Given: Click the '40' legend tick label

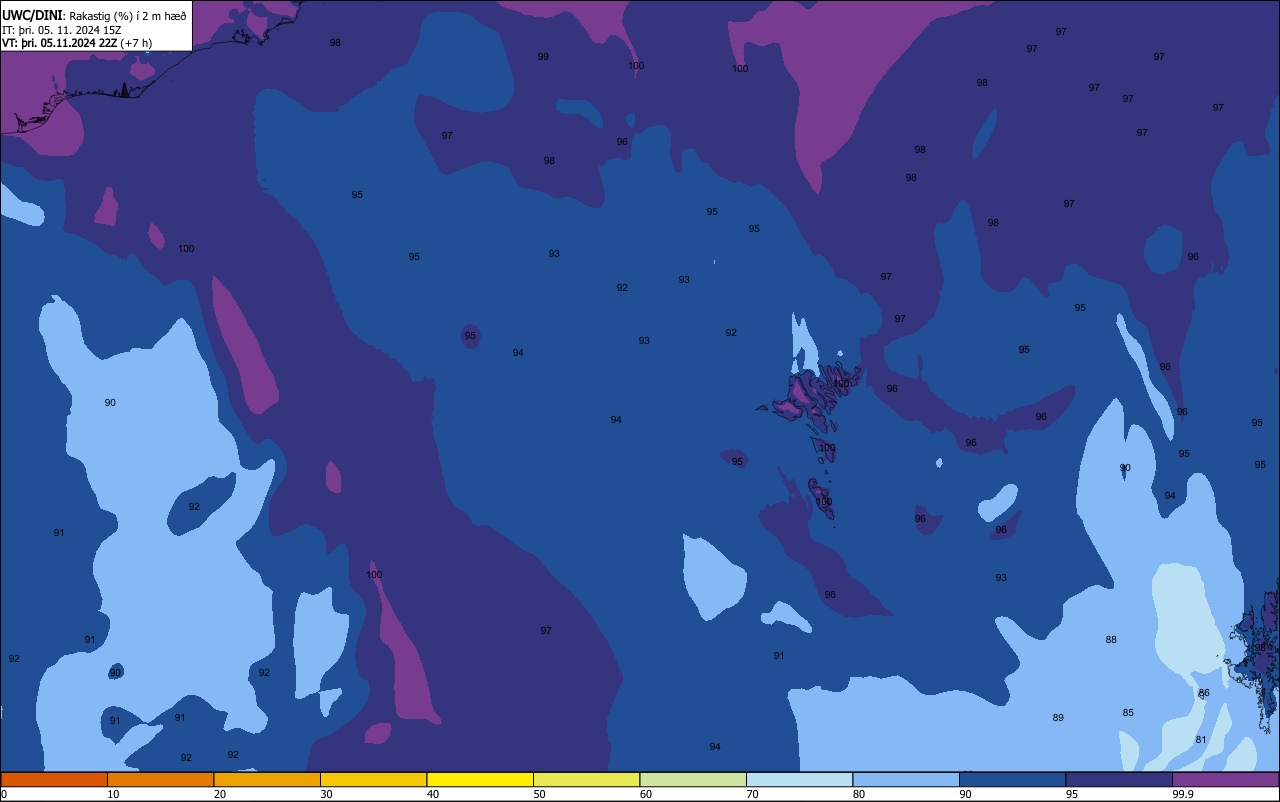Looking at the screenshot, I should tap(433, 794).
